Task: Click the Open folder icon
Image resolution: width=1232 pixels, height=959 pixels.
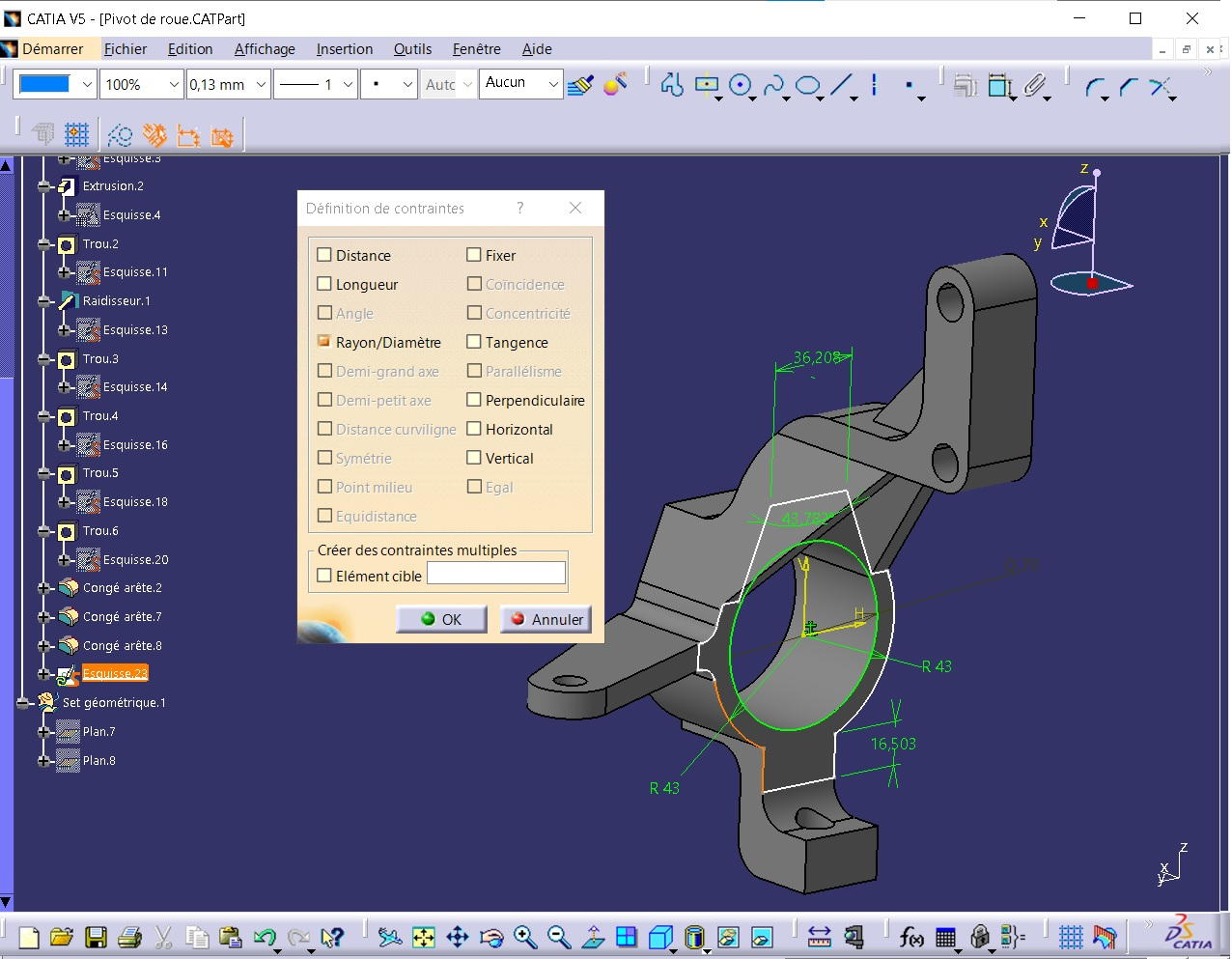Action: [62, 937]
